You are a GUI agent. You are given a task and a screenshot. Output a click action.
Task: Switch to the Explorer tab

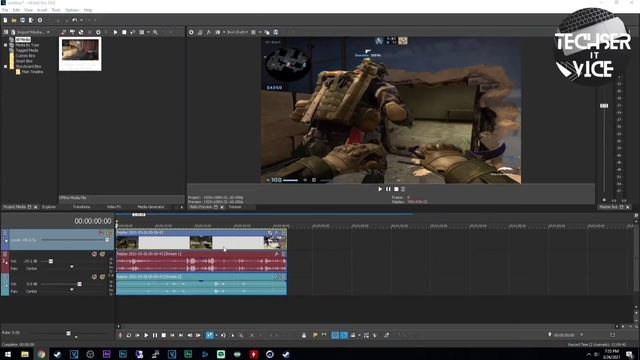pos(49,207)
